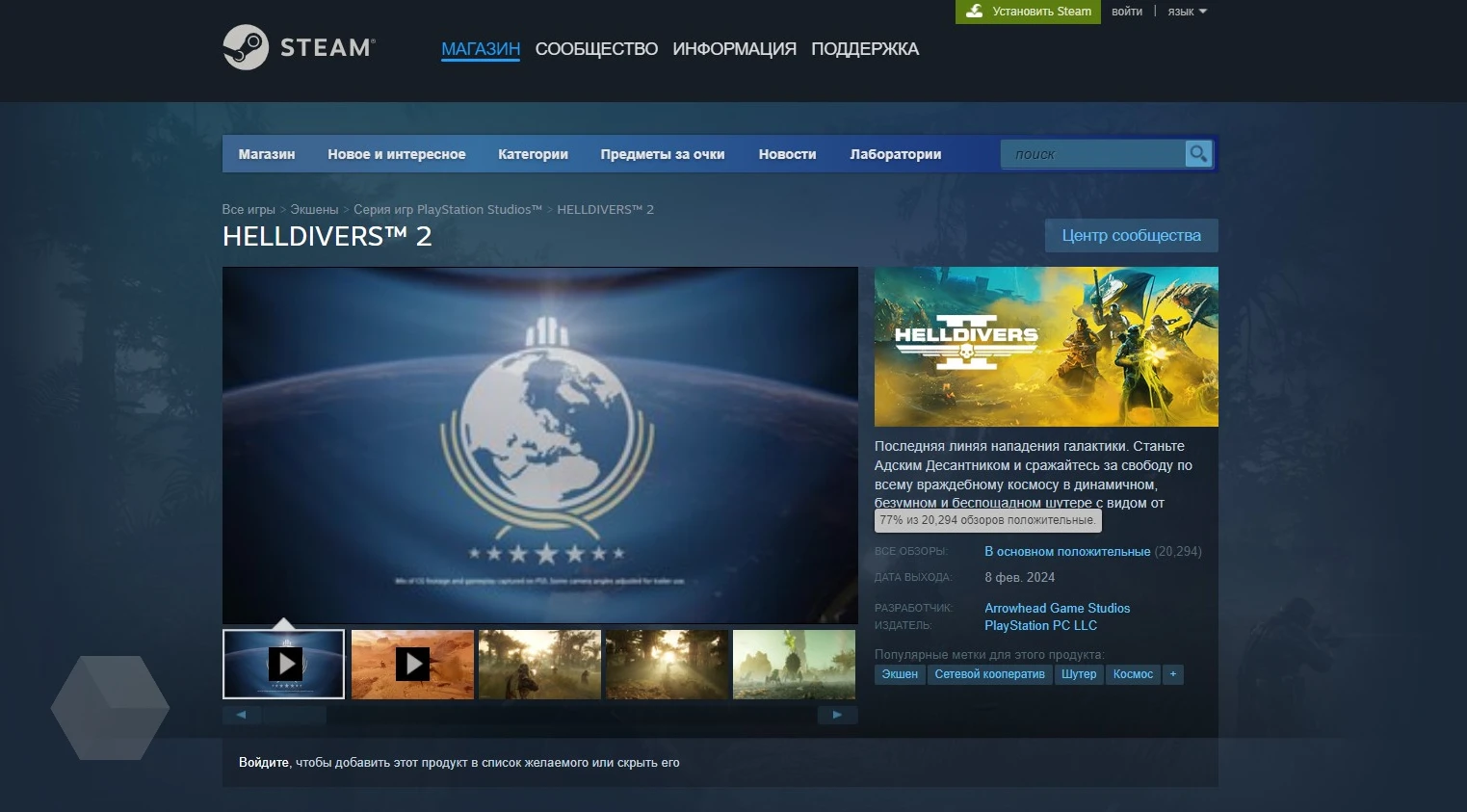
Task: Click Серия игр PlayStation Studios breadcrumb
Action: coord(448,209)
